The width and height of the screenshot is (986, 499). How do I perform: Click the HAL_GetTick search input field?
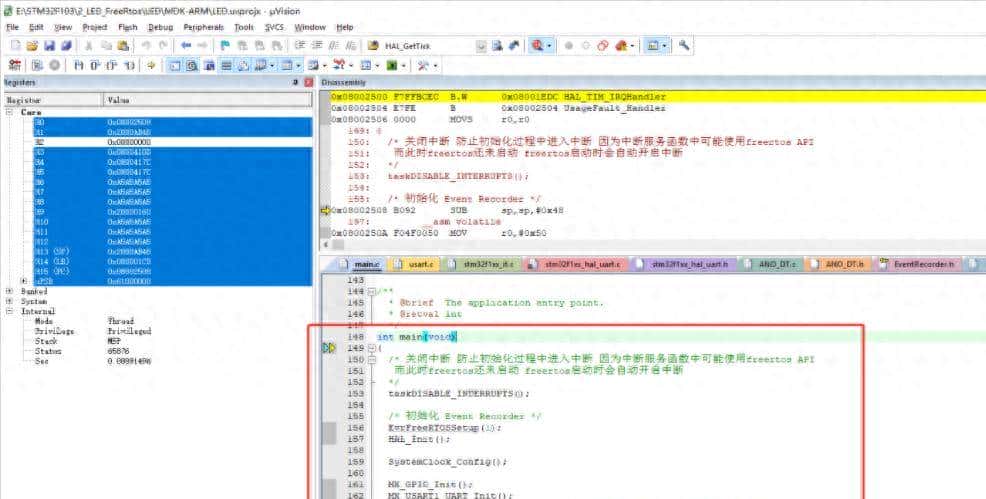pyautogui.click(x=429, y=46)
